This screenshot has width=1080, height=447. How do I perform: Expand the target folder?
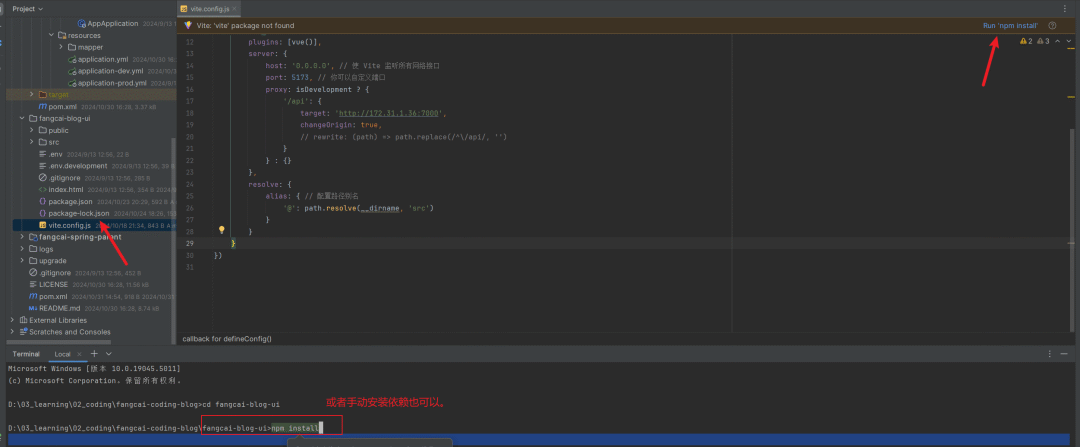coord(32,94)
